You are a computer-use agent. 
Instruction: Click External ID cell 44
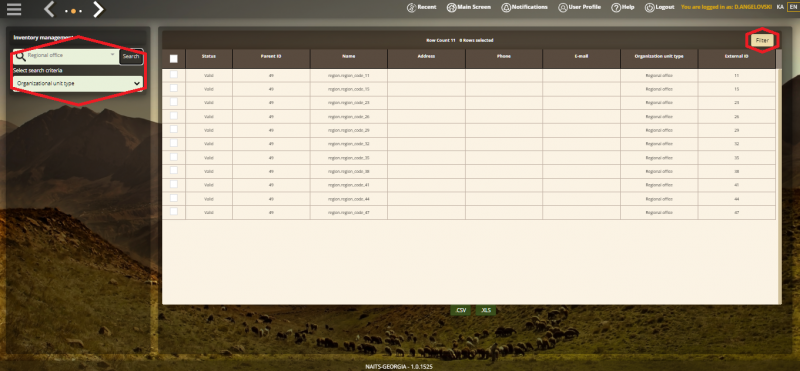(x=737, y=199)
